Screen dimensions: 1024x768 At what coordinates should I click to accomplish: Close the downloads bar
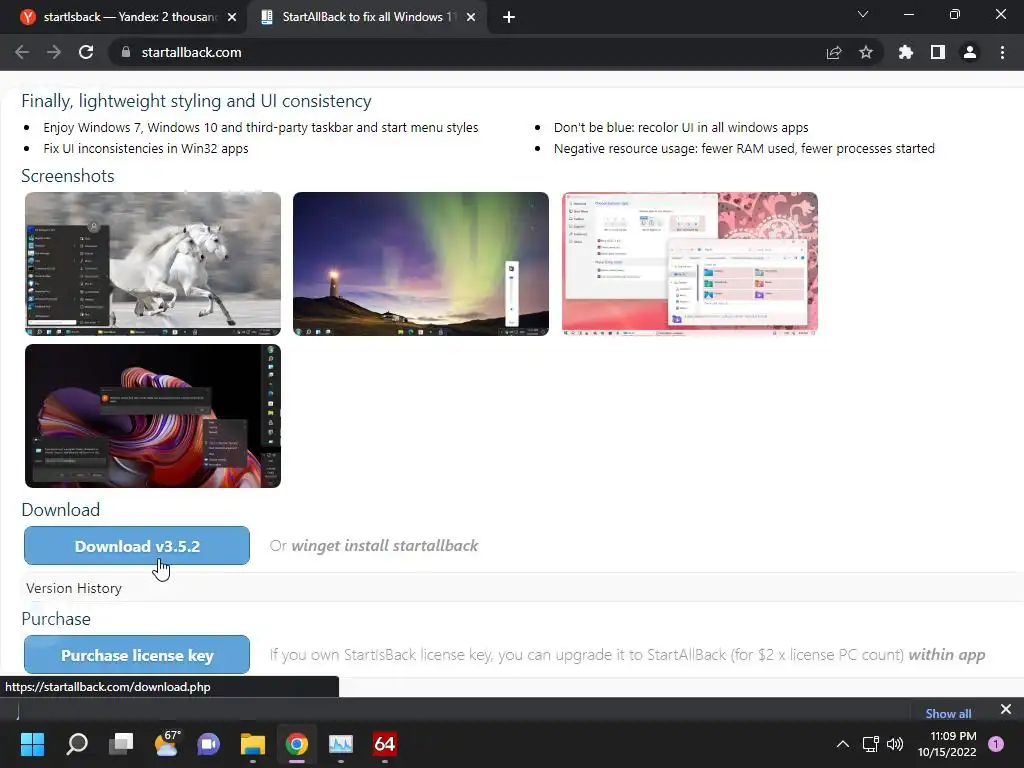tap(1006, 709)
